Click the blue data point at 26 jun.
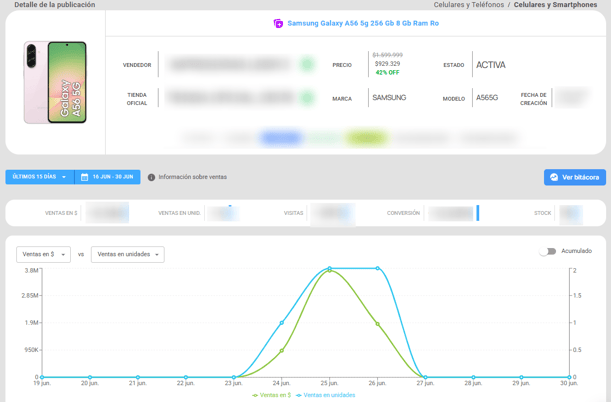This screenshot has height=402, width=611. coord(378,268)
